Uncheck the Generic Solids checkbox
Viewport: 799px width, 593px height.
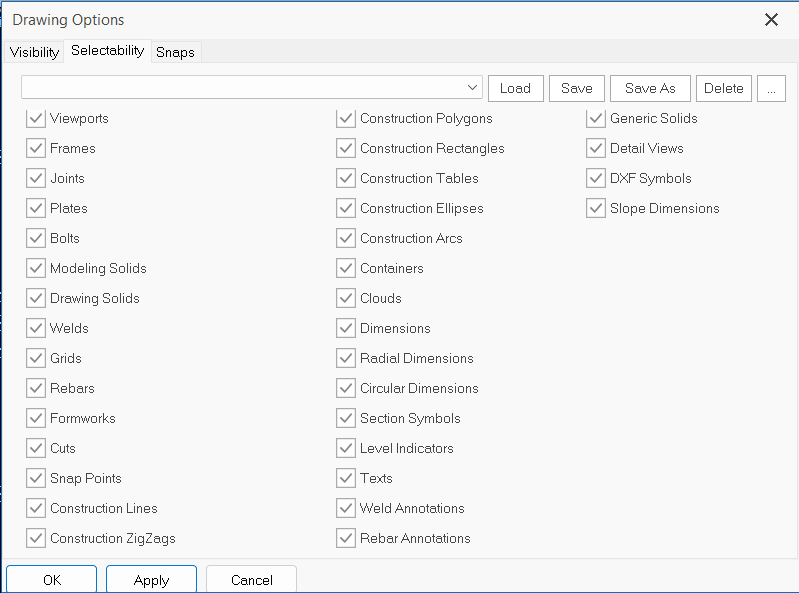(x=596, y=119)
